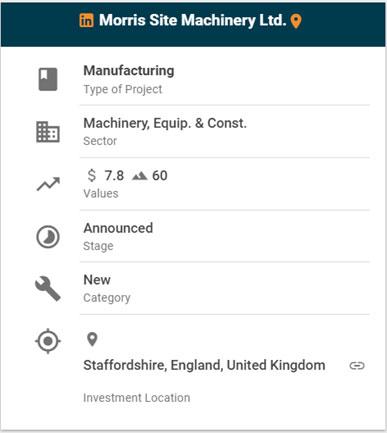Click the Investment Location label
This screenshot has height=433, width=387.
(137, 398)
